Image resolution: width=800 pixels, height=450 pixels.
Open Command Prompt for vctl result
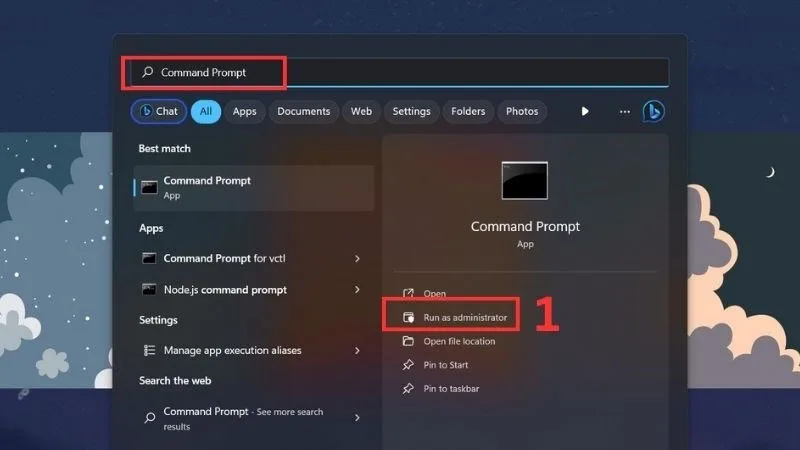coord(254,258)
